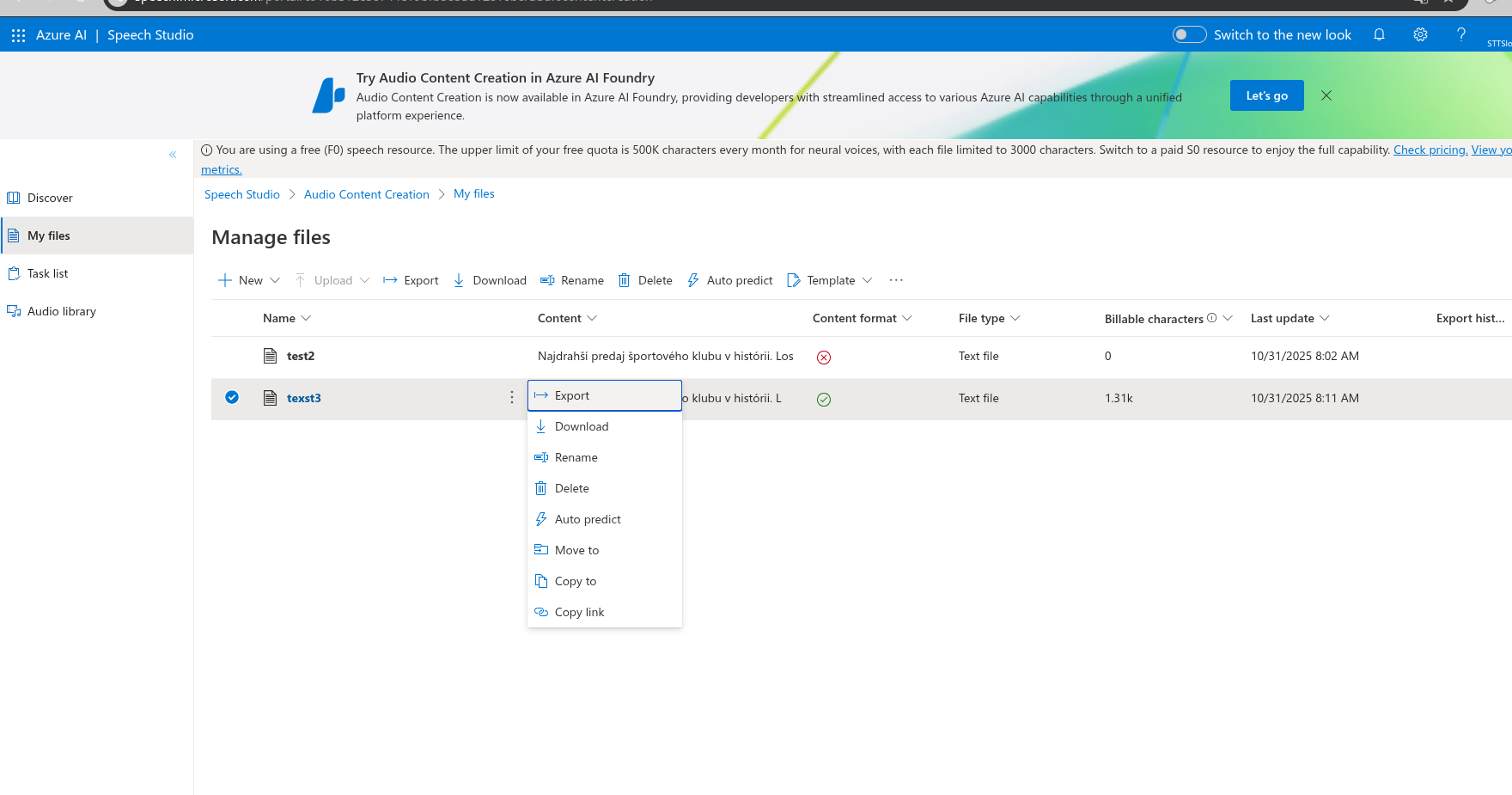Close the Azure AI Foundry banner
This screenshot has height=795, width=1512.
1326,95
